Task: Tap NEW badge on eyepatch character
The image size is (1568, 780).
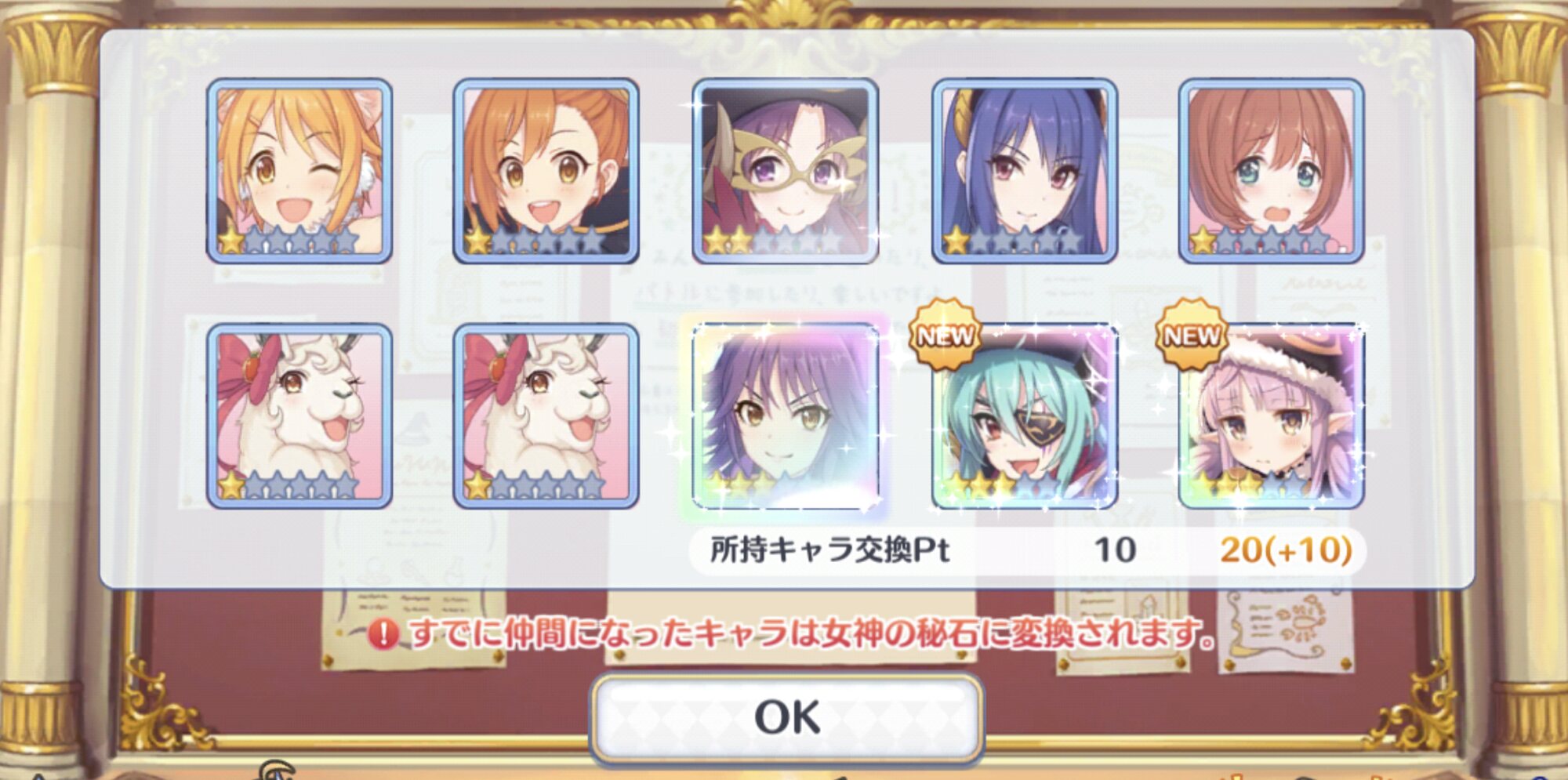Action: pos(946,335)
